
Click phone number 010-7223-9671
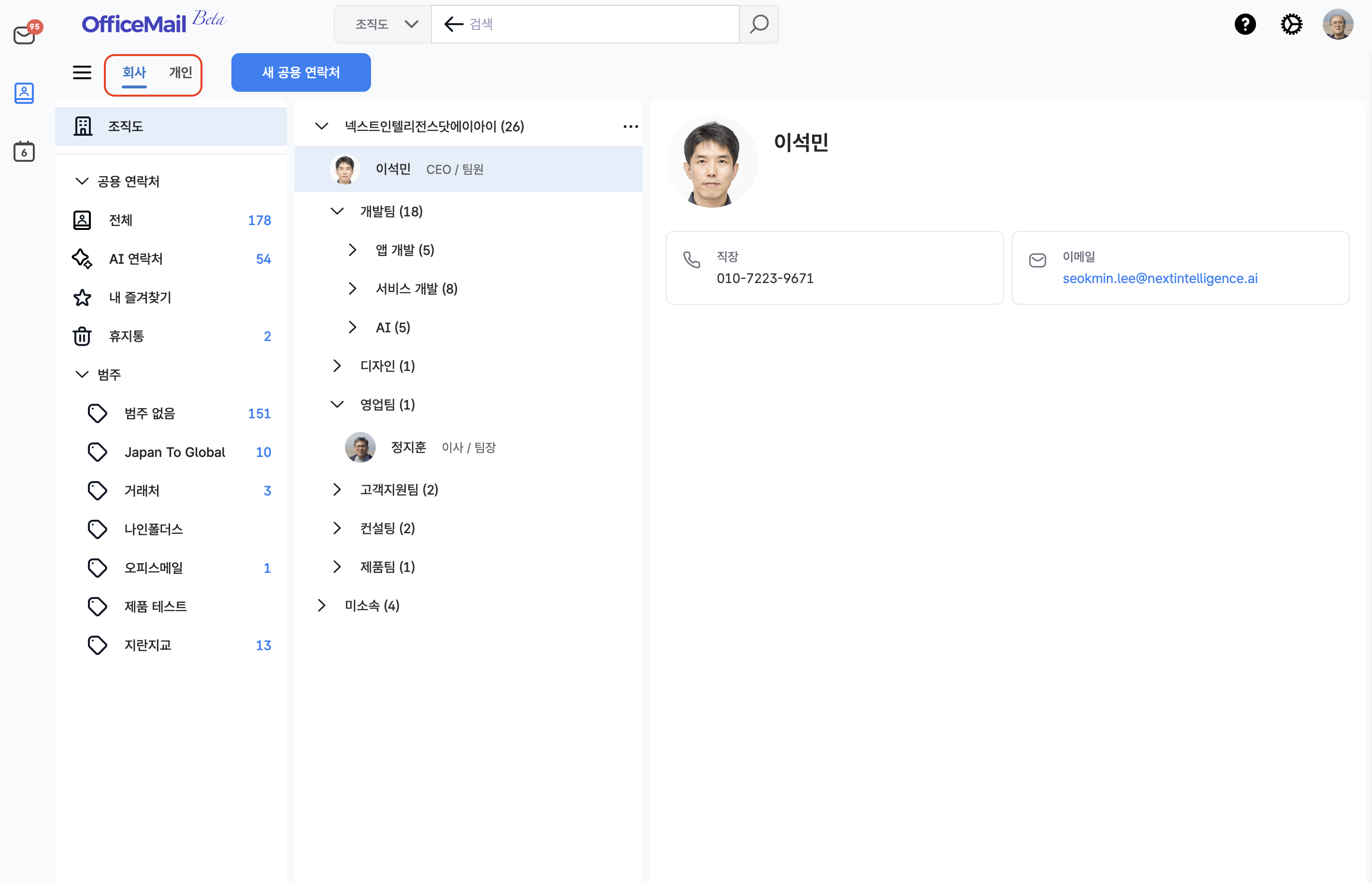765,278
